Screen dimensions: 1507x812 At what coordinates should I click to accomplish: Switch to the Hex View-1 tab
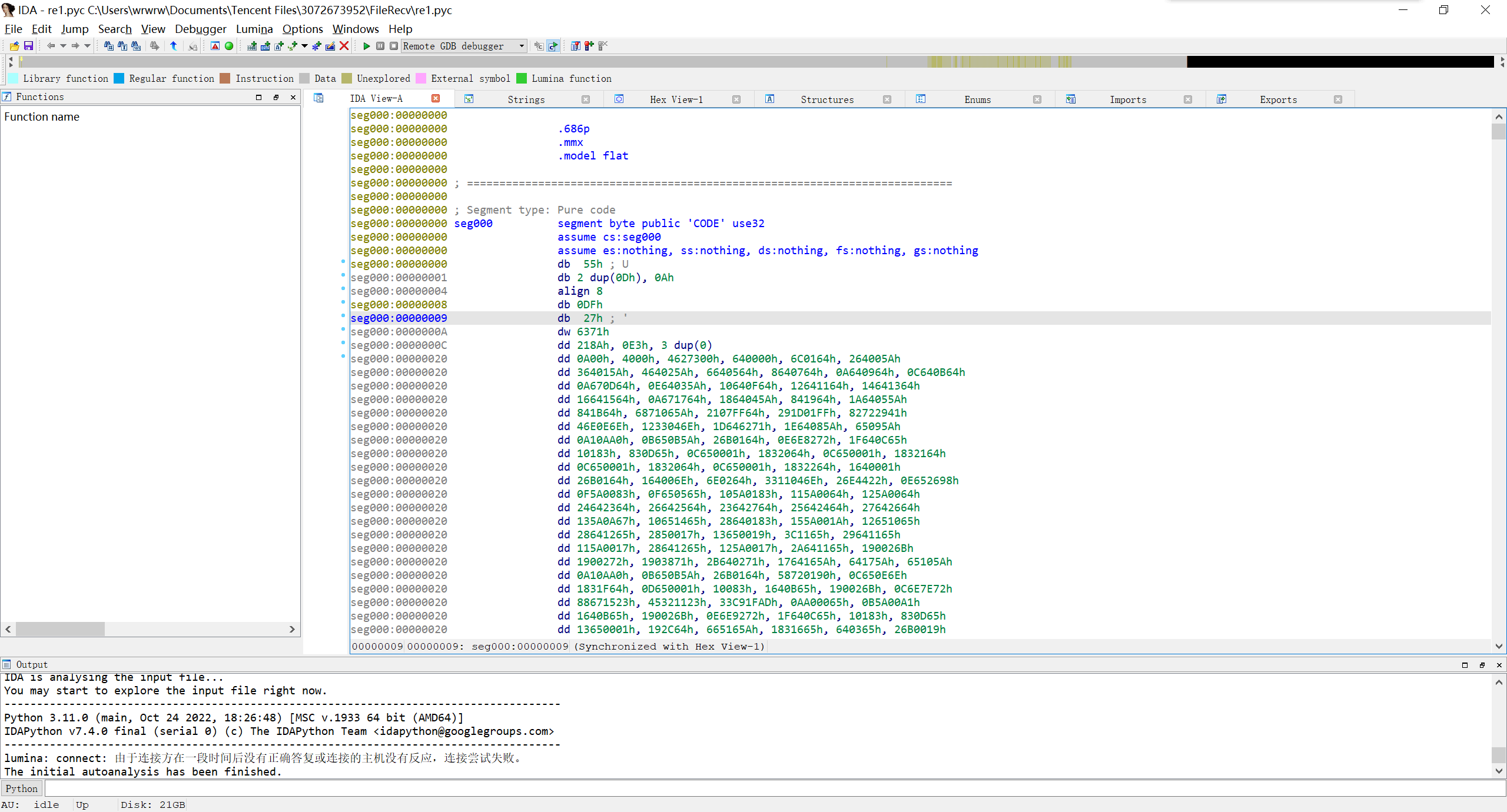(x=676, y=99)
